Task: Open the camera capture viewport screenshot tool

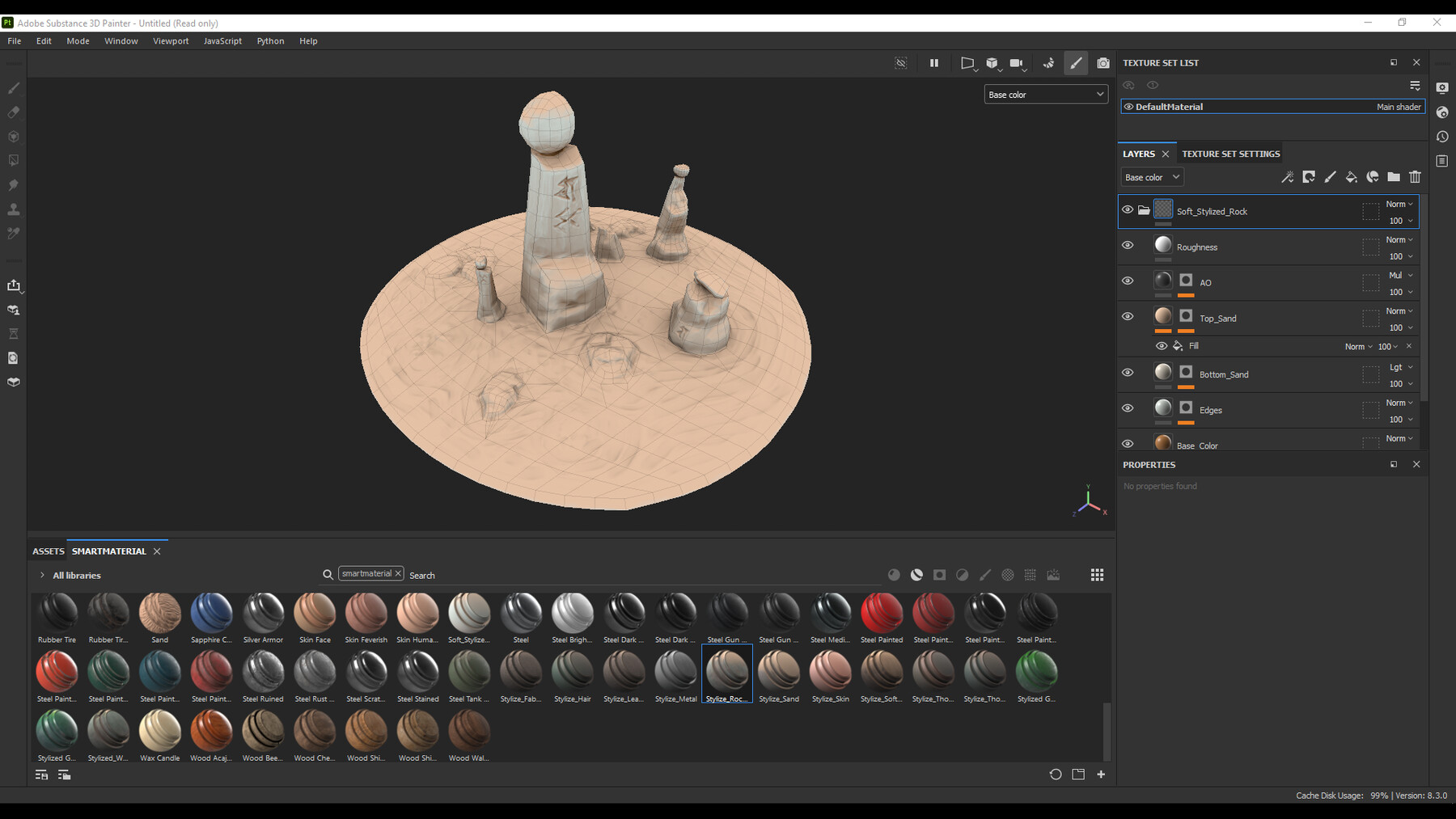Action: 1103,63
